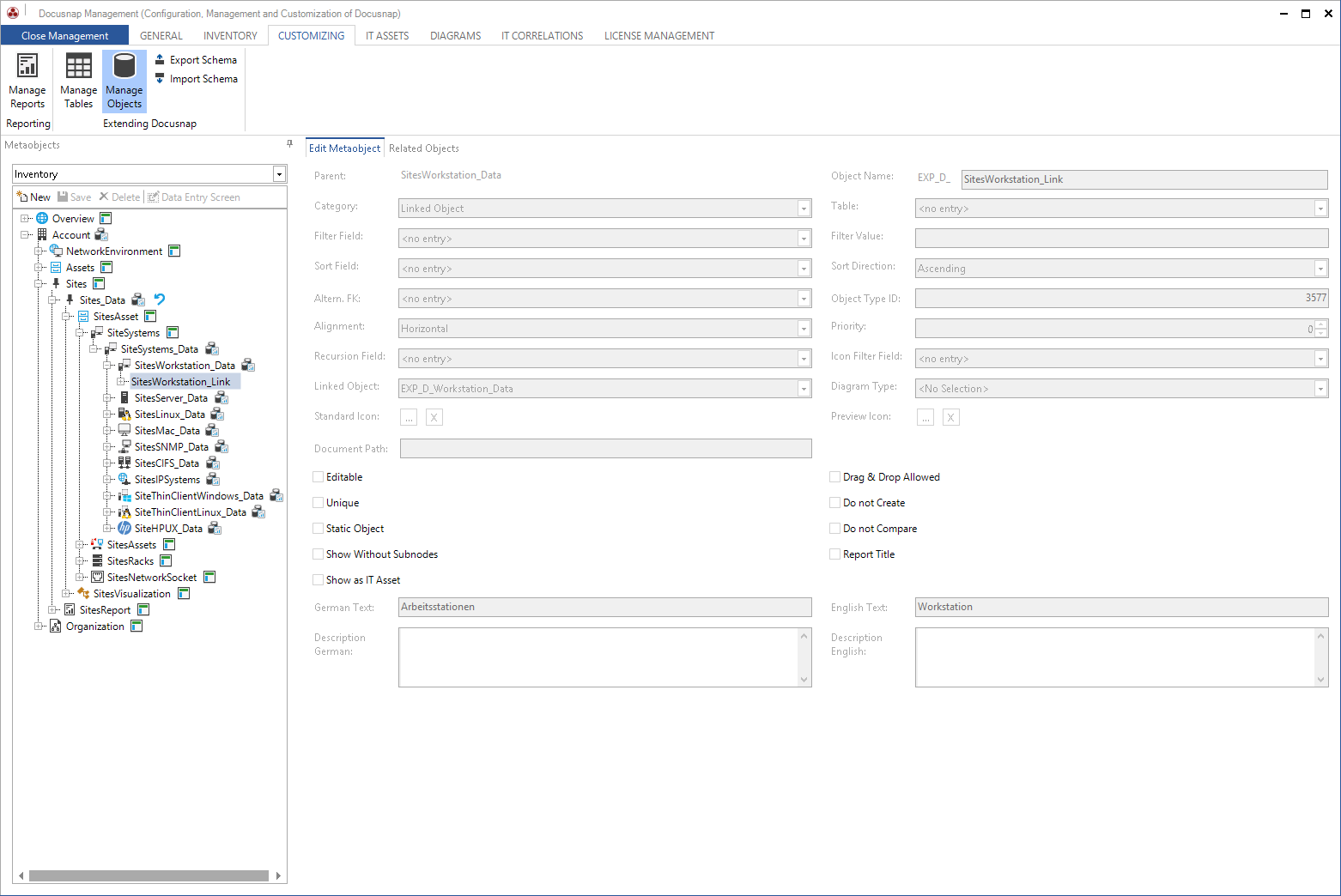Clear the Preview Icon with X button
1341x896 pixels.
click(951, 417)
